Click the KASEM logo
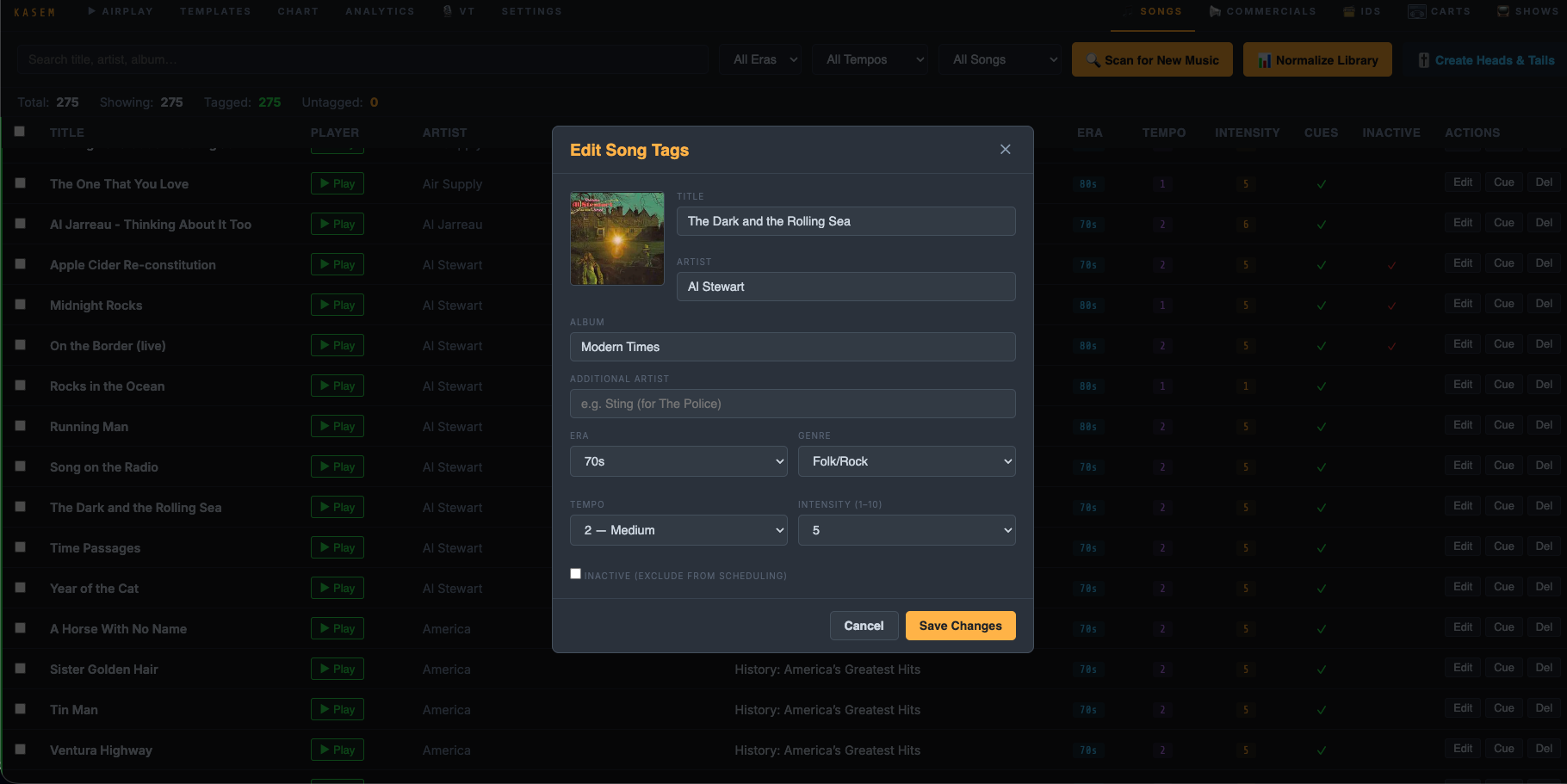The height and width of the screenshot is (784, 1567). pyautogui.click(x=34, y=12)
